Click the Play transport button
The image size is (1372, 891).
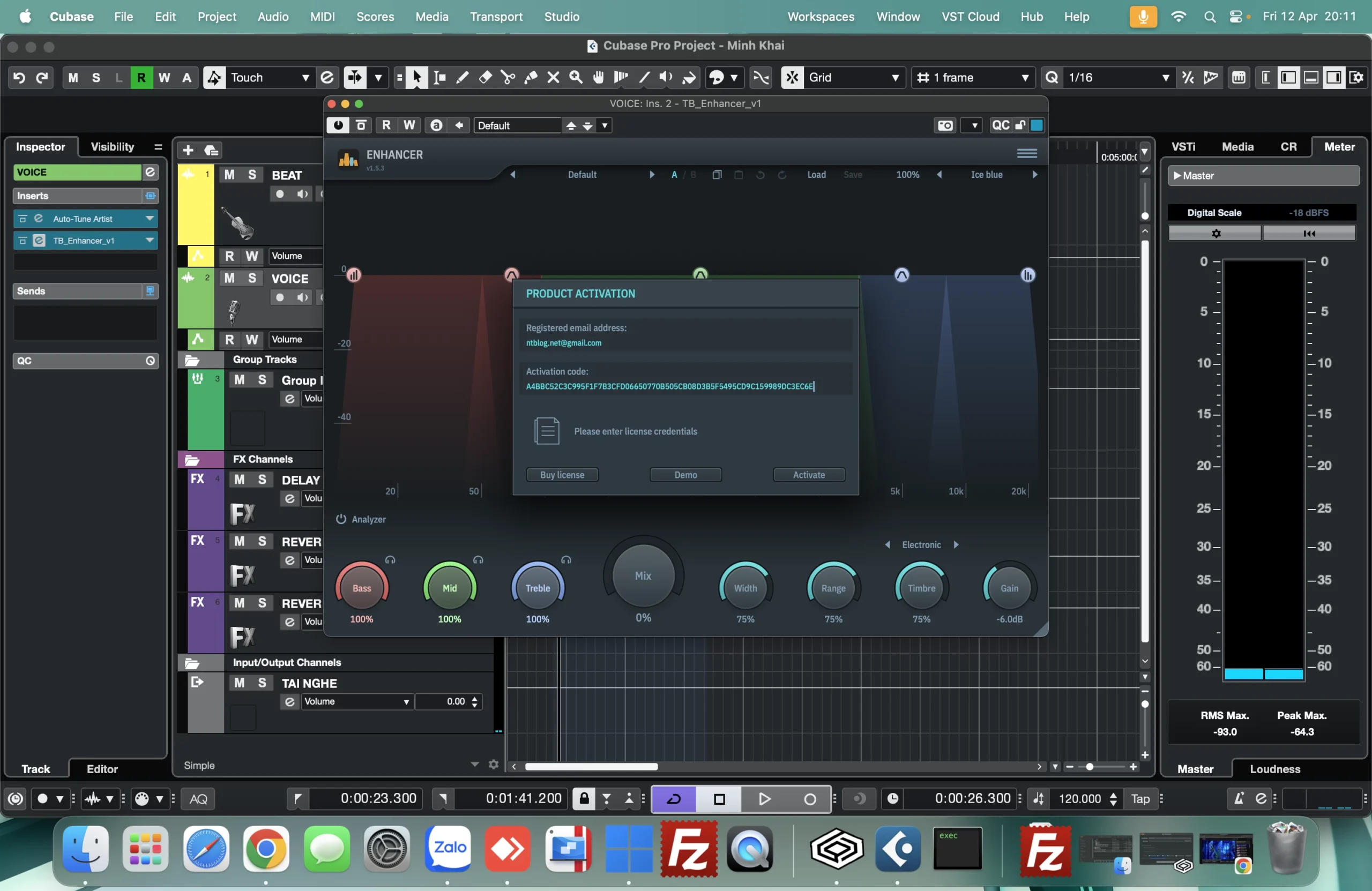[x=764, y=799]
